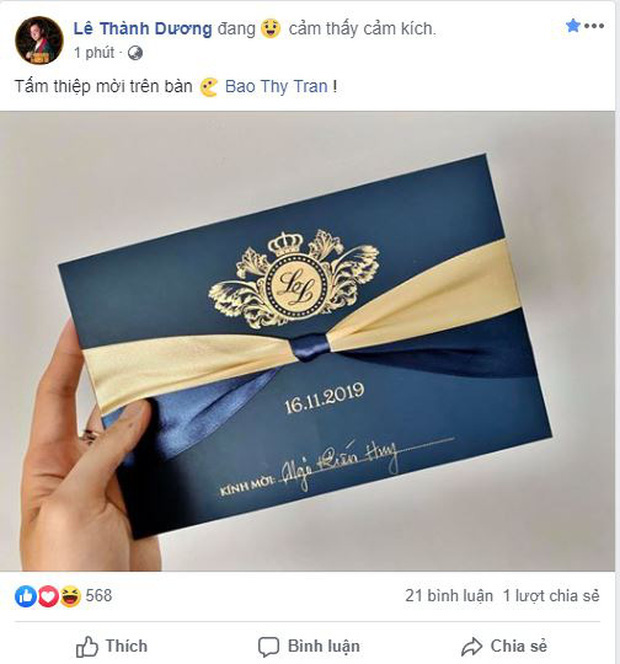Open the 1 lượt chia sẻ shares list
Screen dimensions: 620x664
551,596
